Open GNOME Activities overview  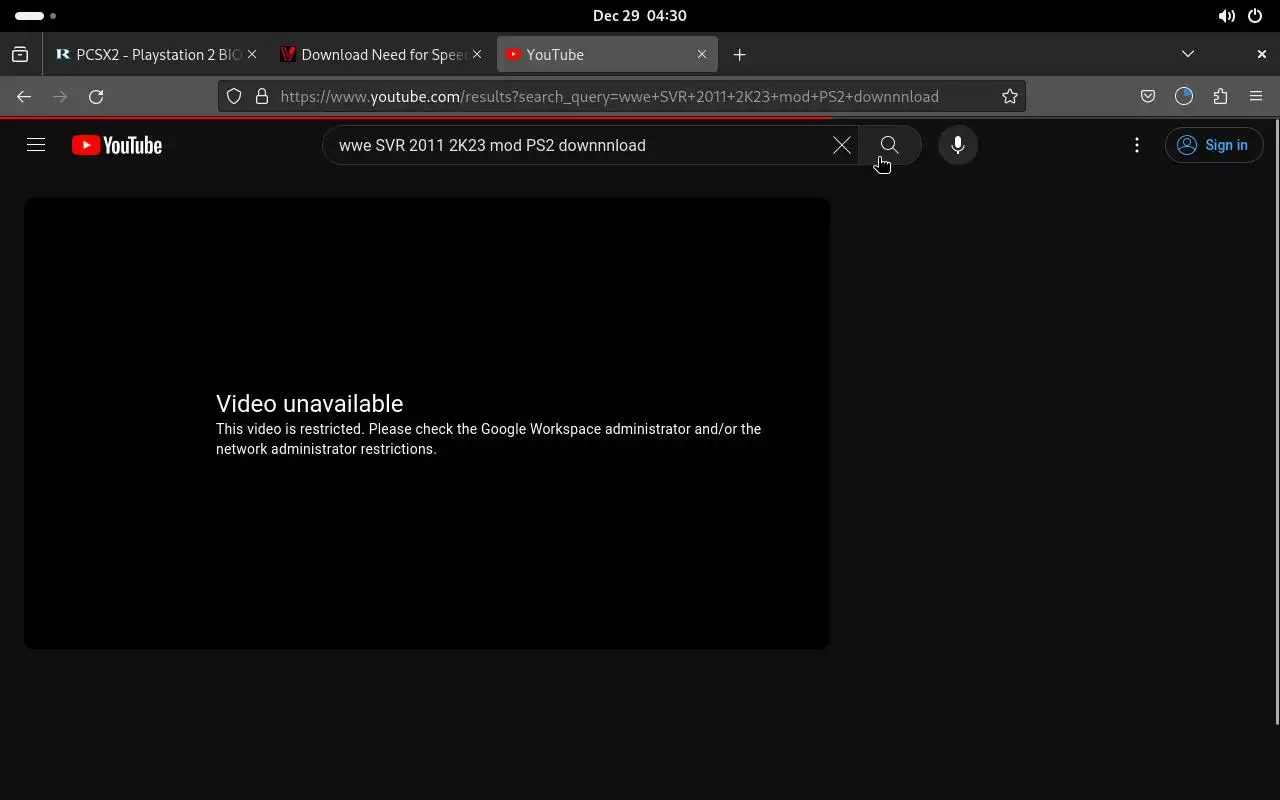(x=36, y=16)
